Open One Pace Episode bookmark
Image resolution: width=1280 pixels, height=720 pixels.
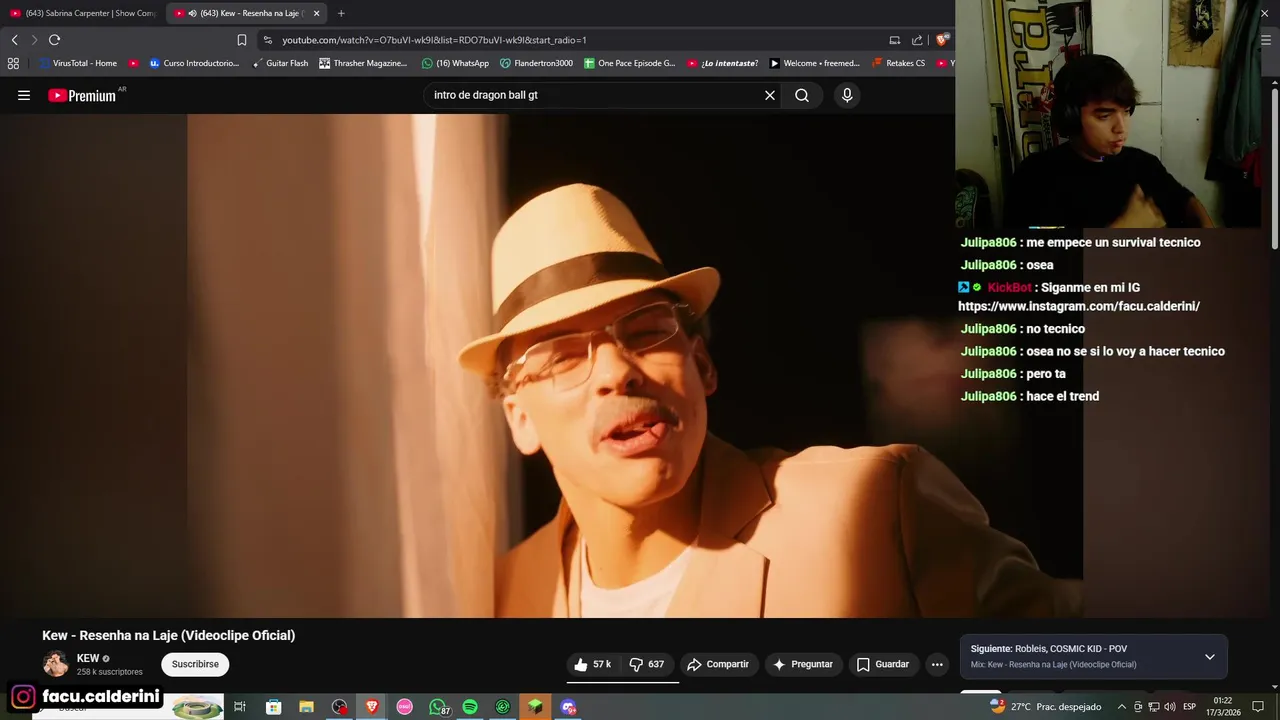[629, 63]
